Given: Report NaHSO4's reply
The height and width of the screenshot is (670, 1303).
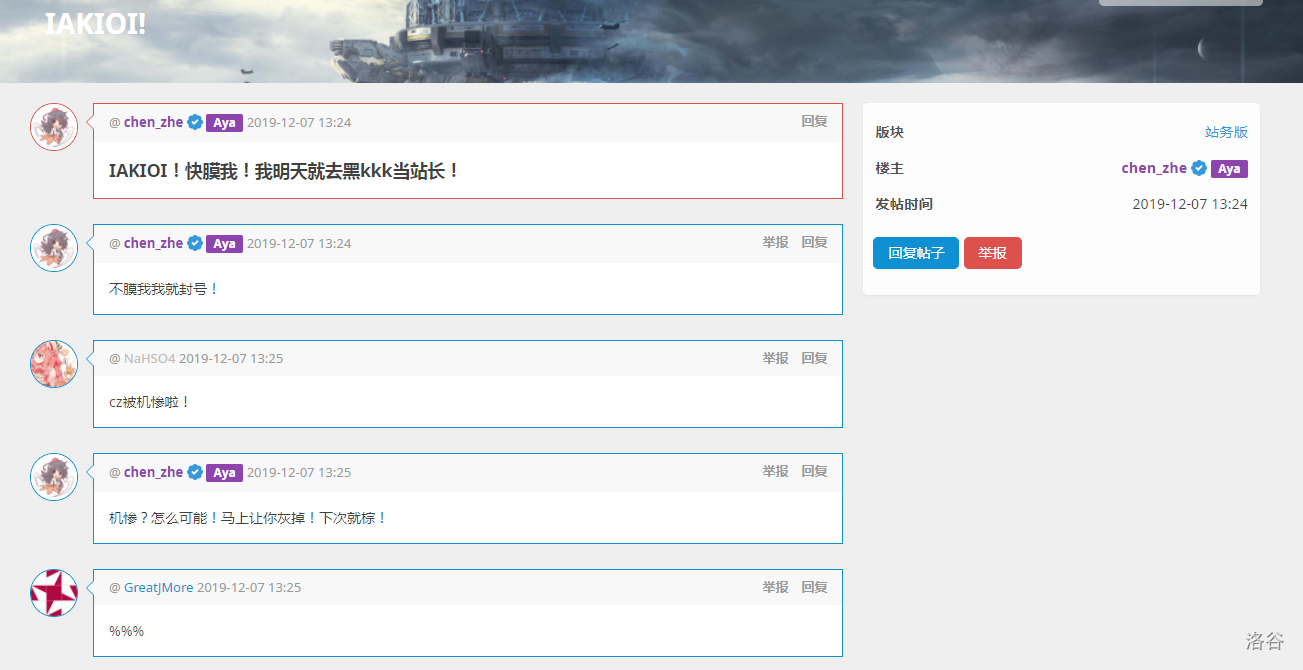Looking at the screenshot, I should point(775,358).
